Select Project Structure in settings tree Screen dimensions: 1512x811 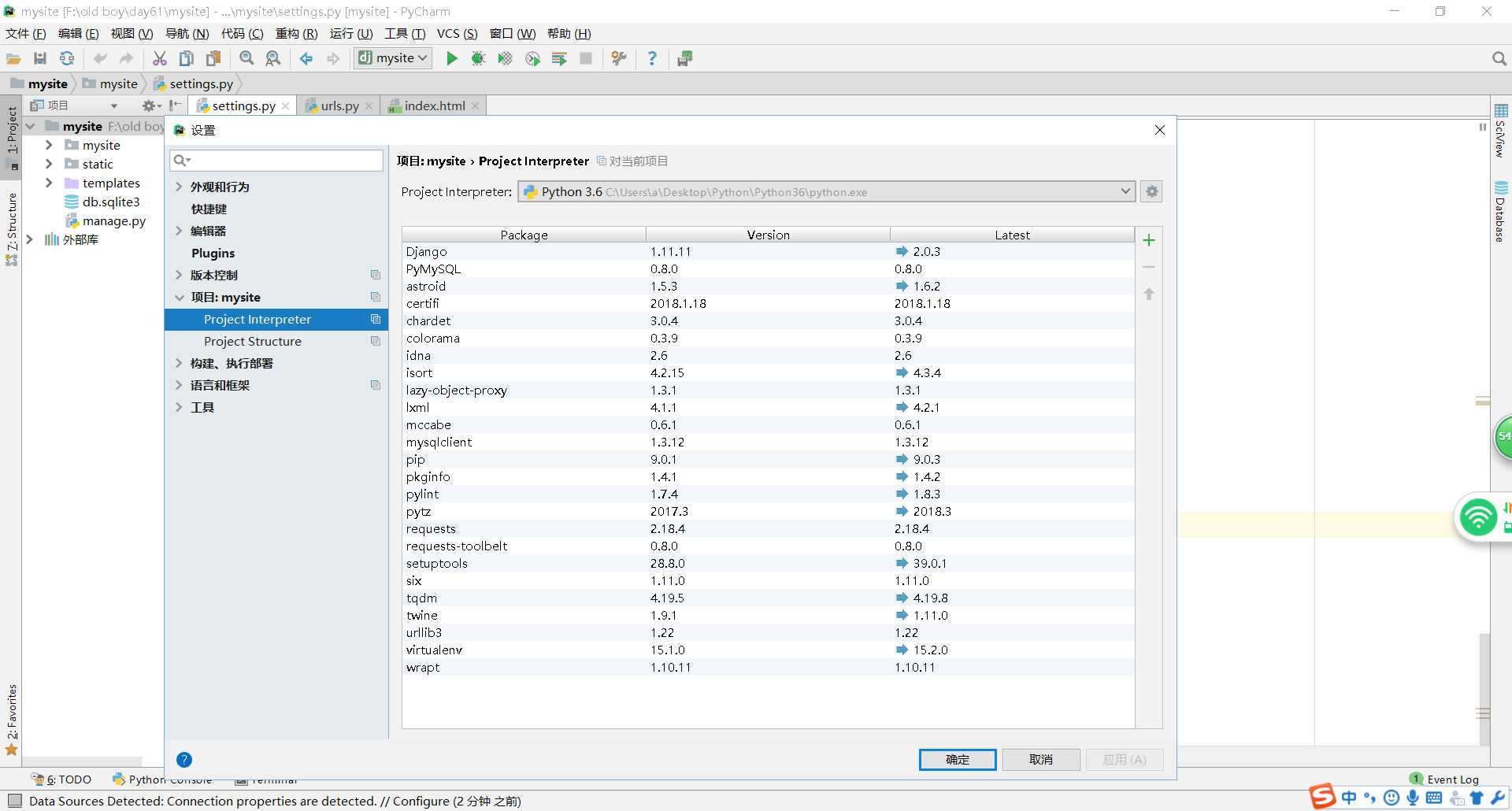[x=253, y=341]
